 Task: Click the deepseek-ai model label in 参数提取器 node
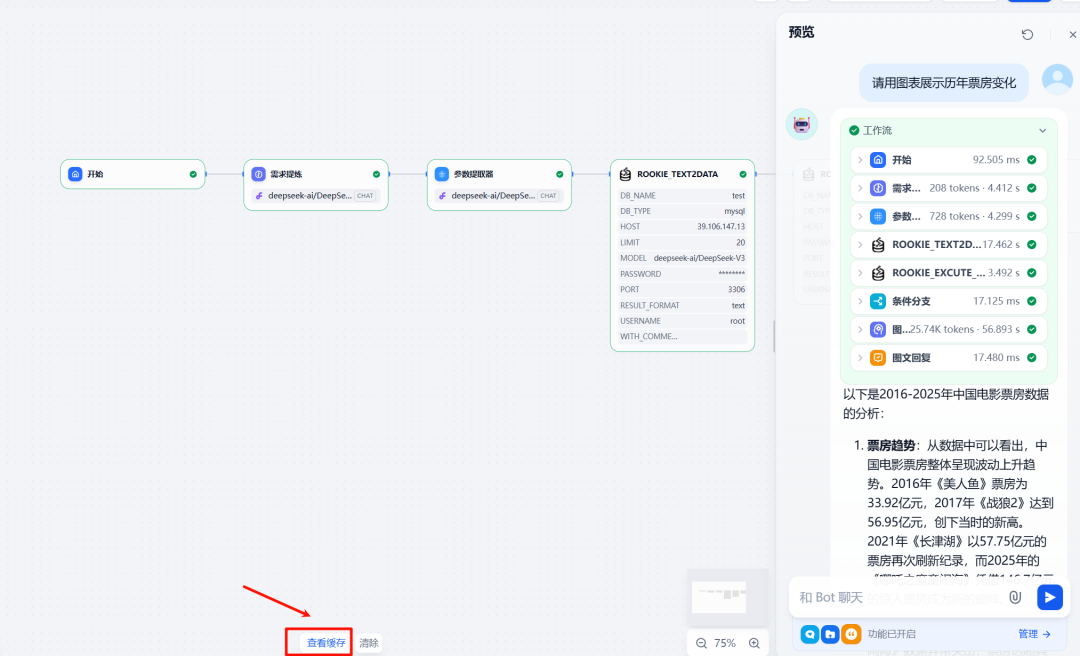click(493, 196)
